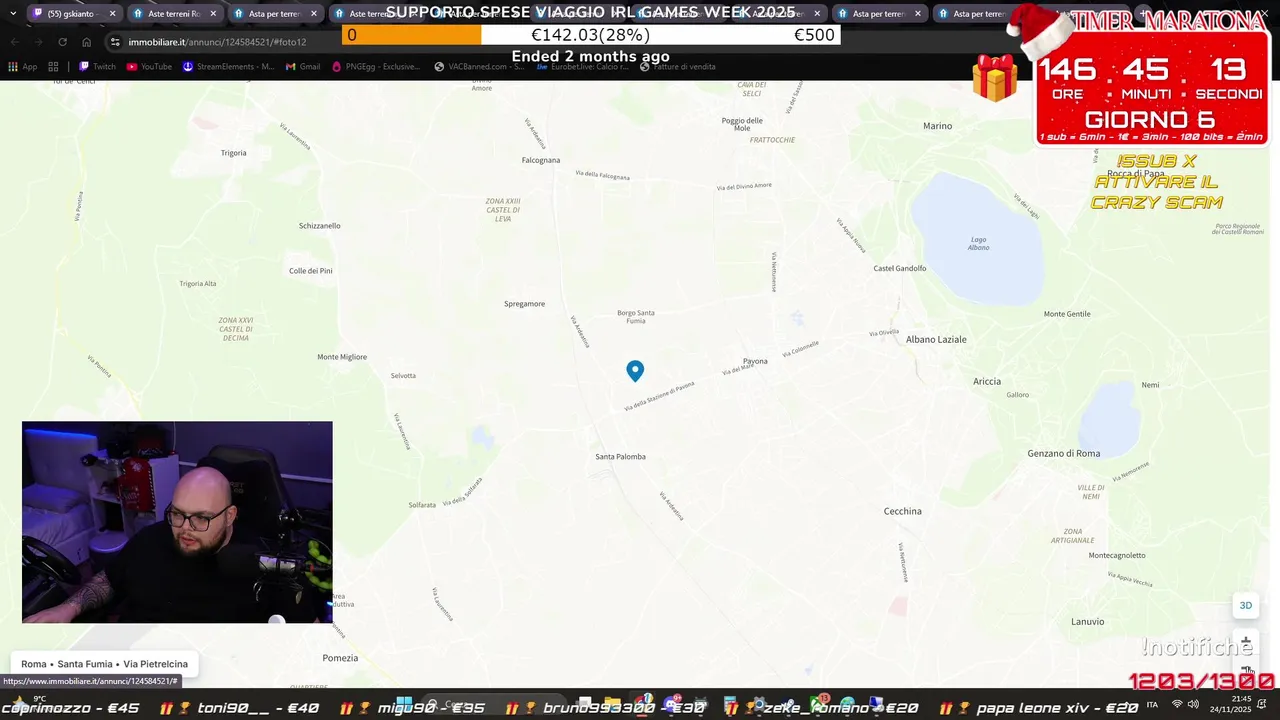The width and height of the screenshot is (1280, 720).
Task: Click the 'Cecchina' map label
Action: (x=902, y=512)
